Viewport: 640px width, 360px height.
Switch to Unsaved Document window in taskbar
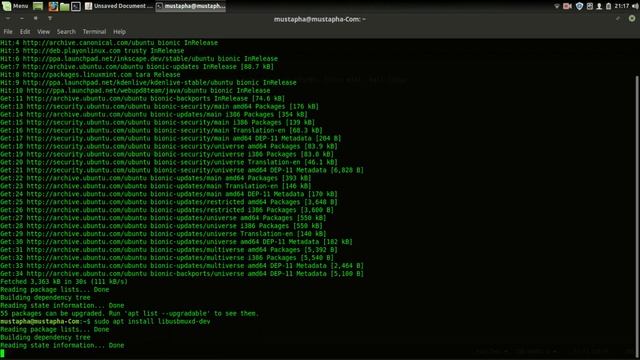(x=119, y=6)
